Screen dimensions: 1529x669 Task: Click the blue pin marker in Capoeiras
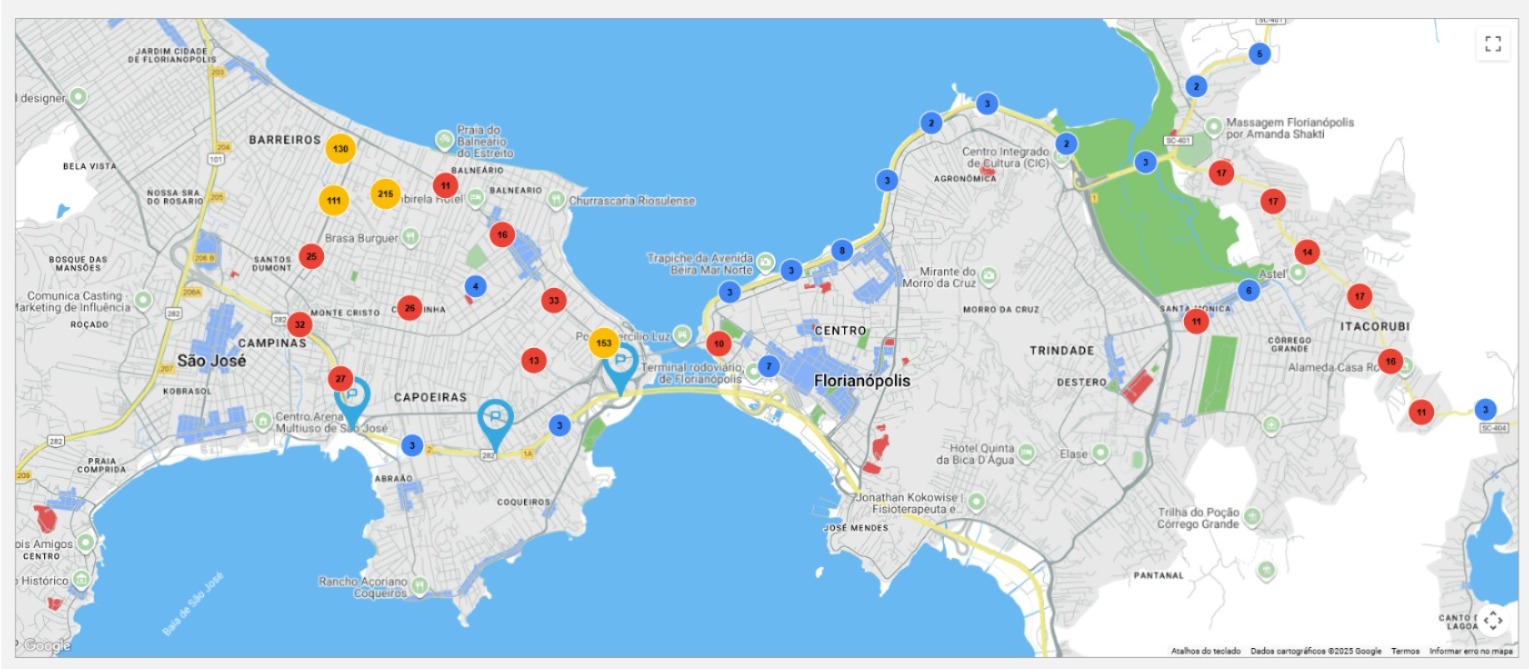point(495,419)
